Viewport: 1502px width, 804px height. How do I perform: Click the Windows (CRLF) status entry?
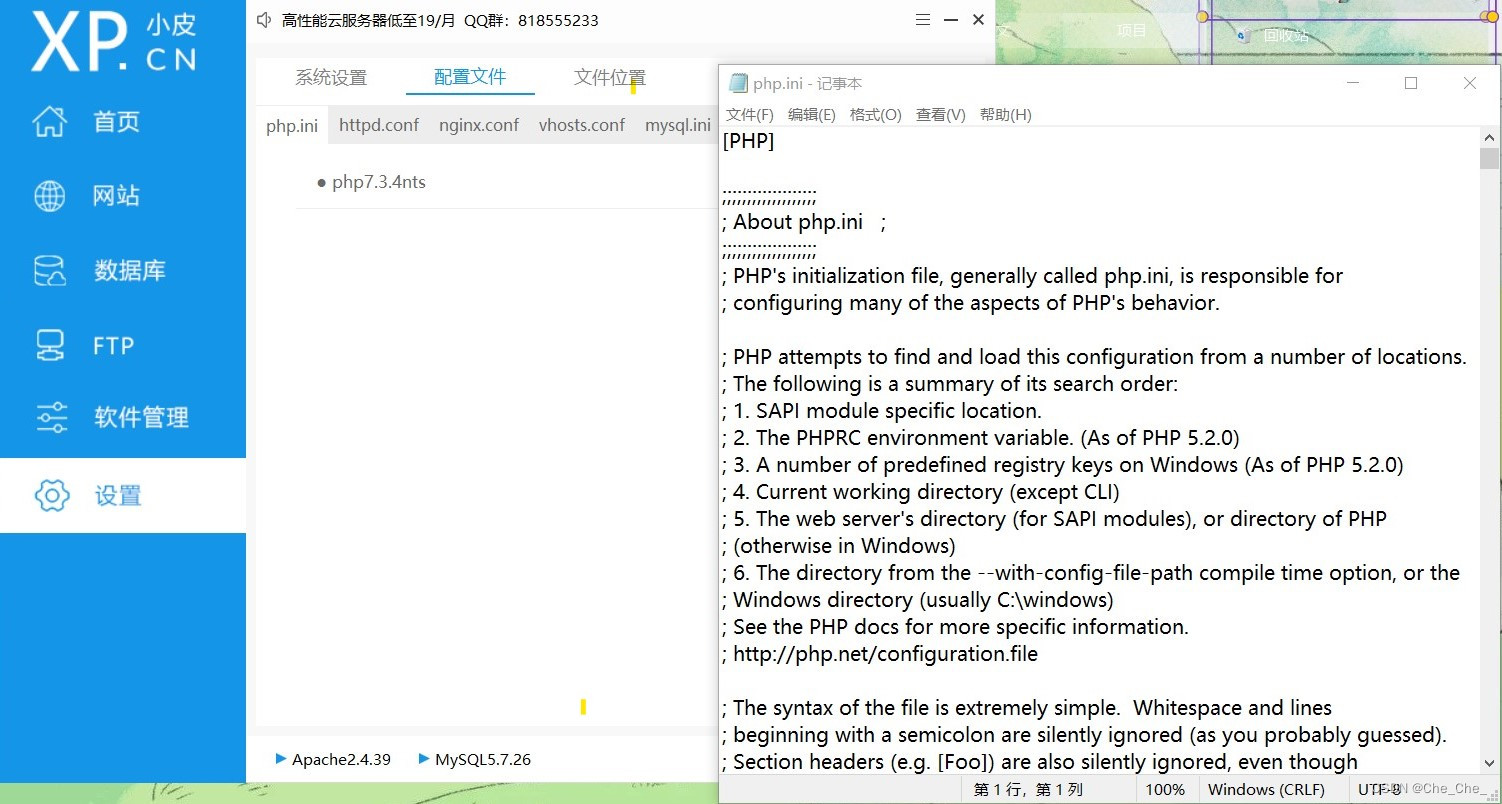click(x=1266, y=789)
